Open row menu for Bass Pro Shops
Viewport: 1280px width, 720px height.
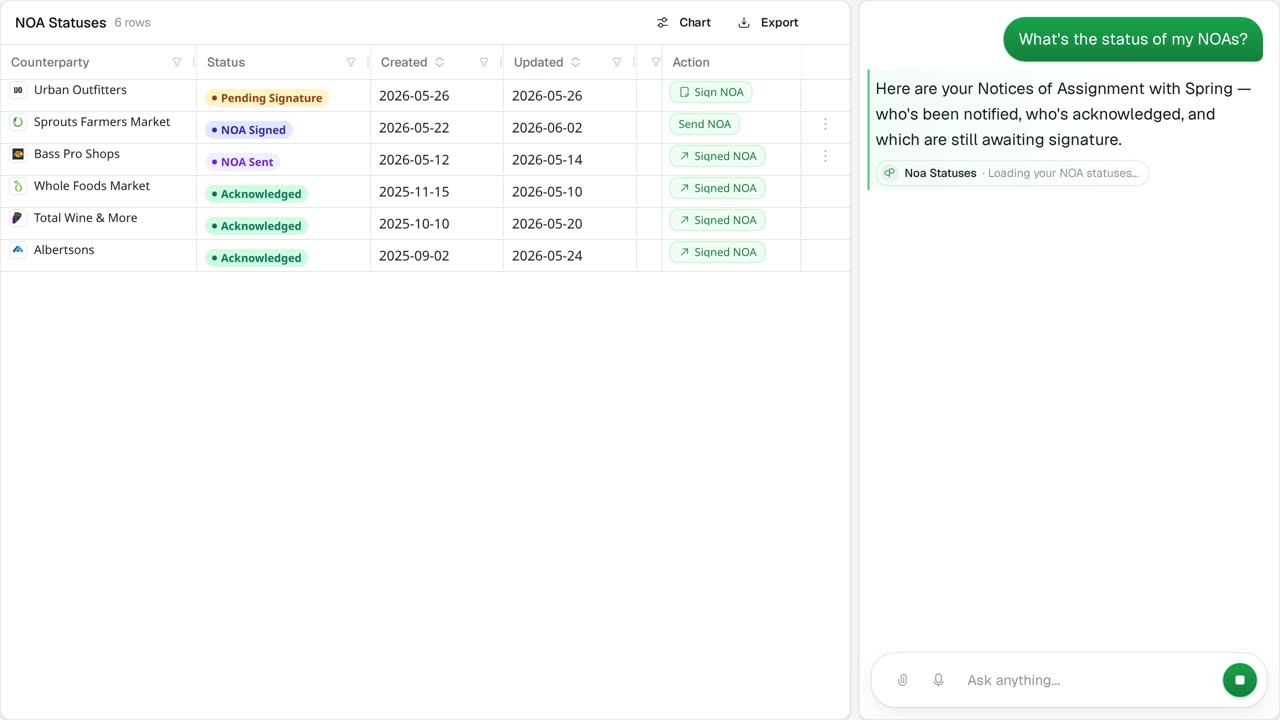[x=825, y=156]
